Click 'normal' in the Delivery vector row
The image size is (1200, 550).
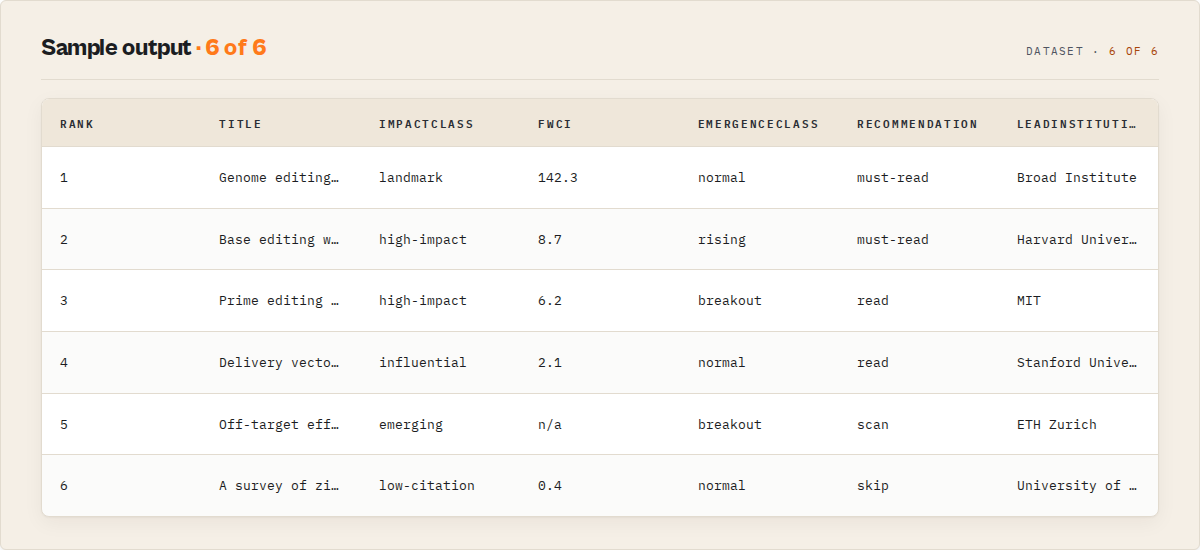coord(722,363)
